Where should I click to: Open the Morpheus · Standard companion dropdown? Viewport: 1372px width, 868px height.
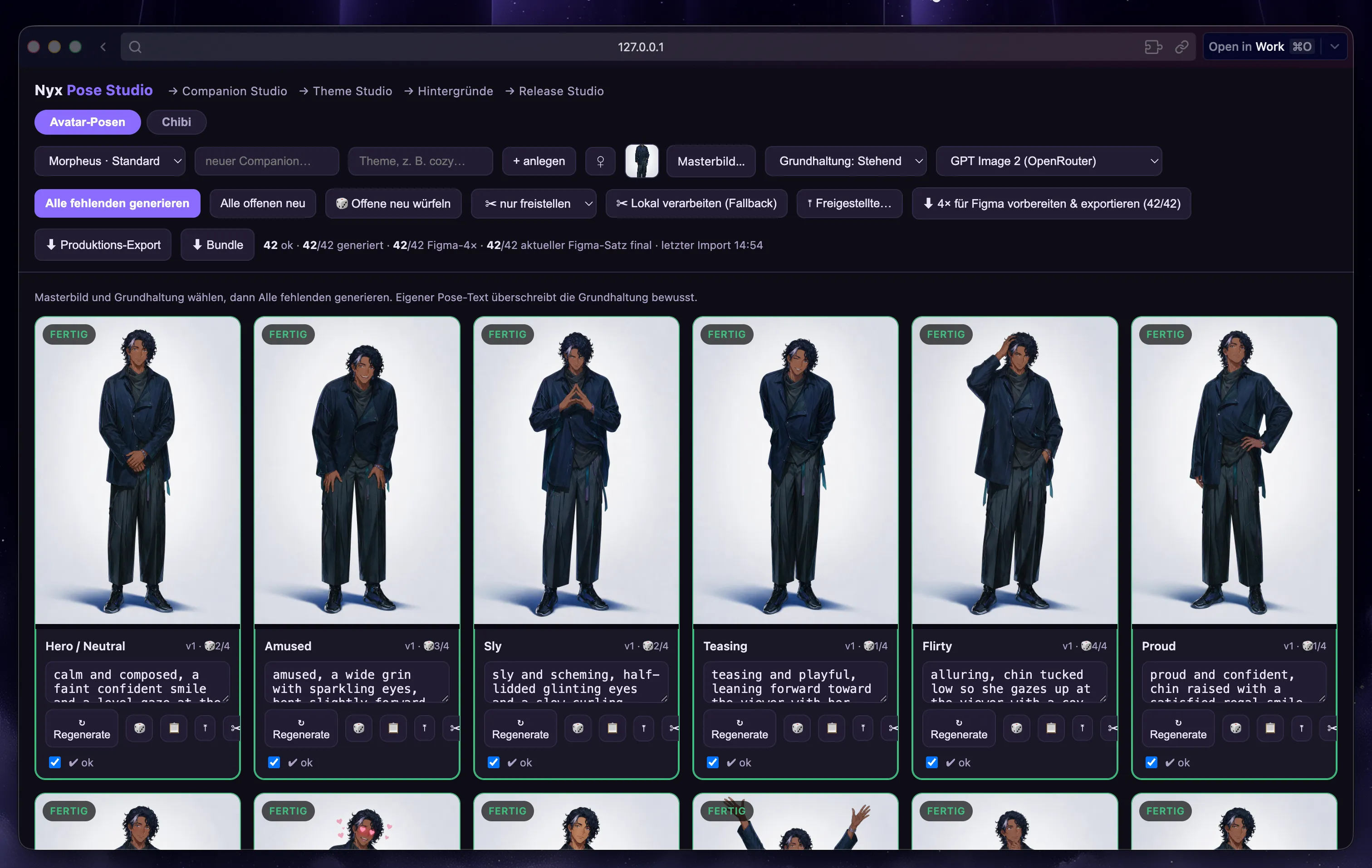tap(110, 161)
